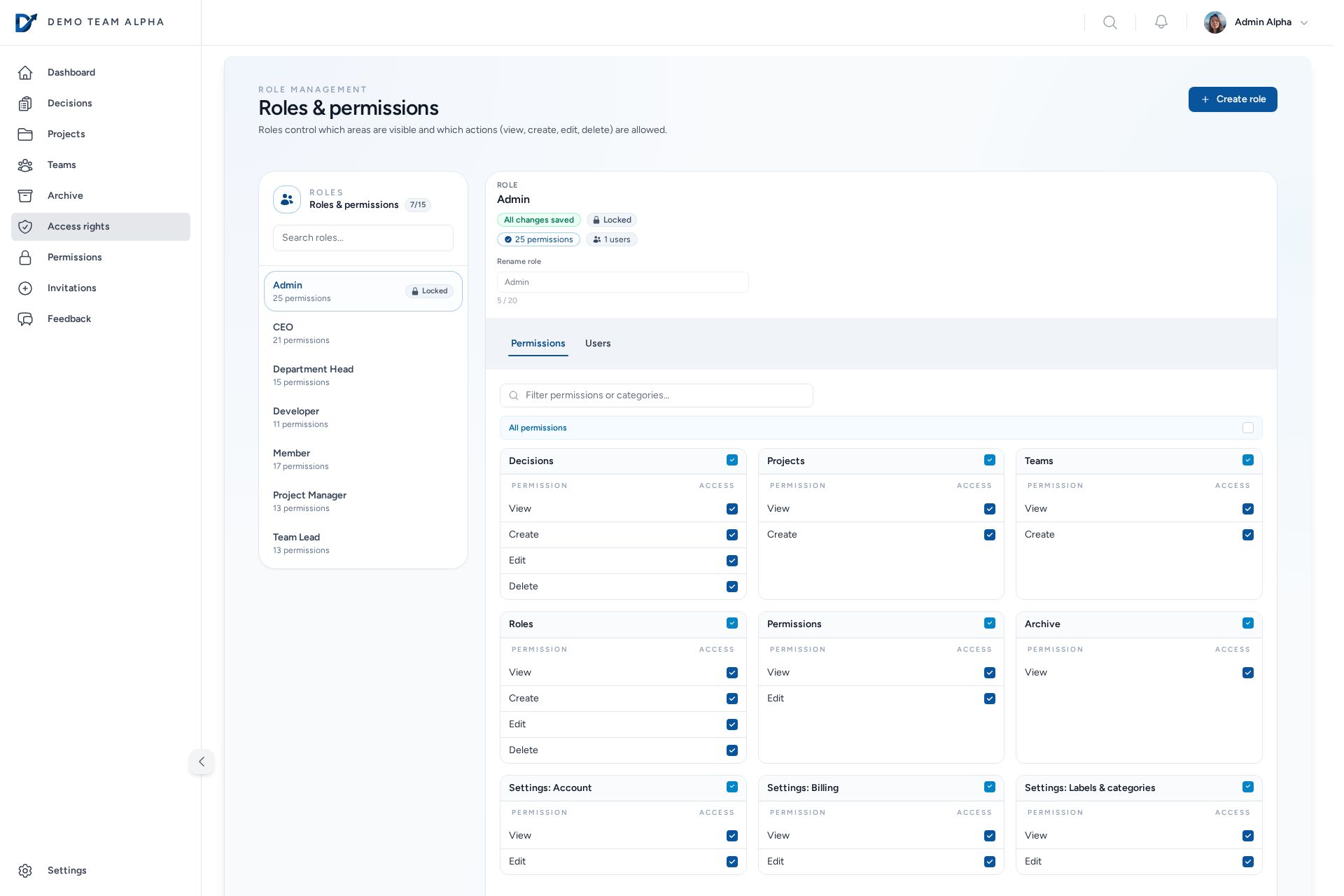This screenshot has height=896, width=1344.
Task: Collapse the sidebar with the chevron button
Action: click(202, 762)
